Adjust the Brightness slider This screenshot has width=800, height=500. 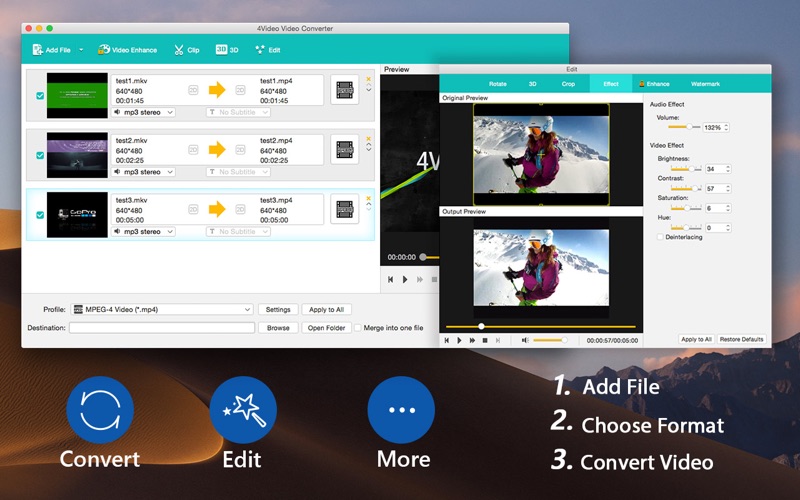coord(686,168)
